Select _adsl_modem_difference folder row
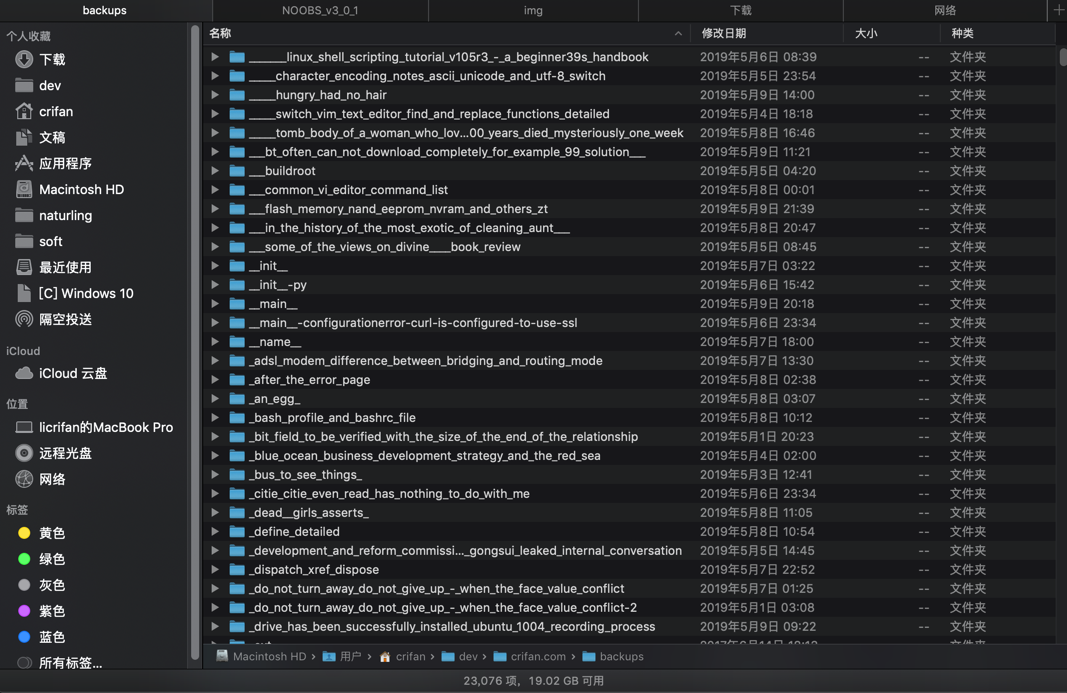The image size is (1067, 693). tap(629, 361)
